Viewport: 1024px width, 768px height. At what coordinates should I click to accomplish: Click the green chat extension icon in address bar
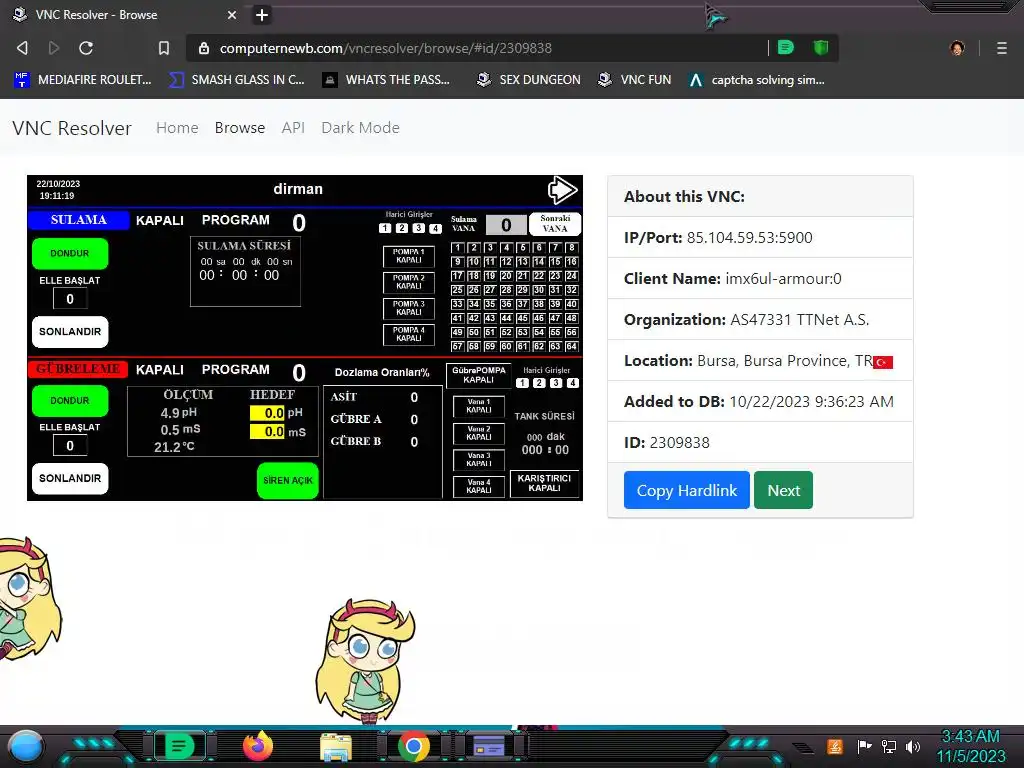pyautogui.click(x=786, y=48)
